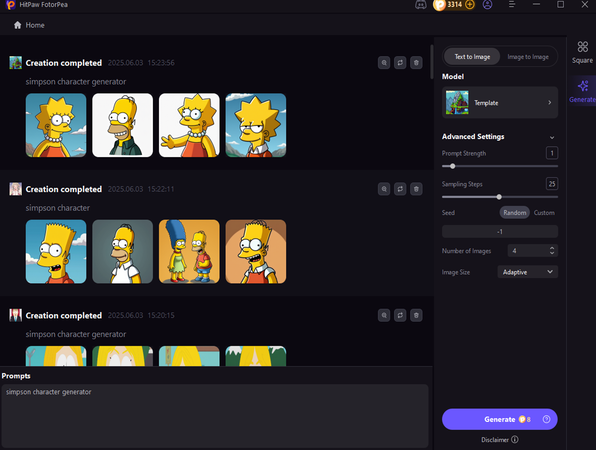Regenerate the 15:23:56 creation
Image resolution: width=596 pixels, height=450 pixels.
point(400,63)
